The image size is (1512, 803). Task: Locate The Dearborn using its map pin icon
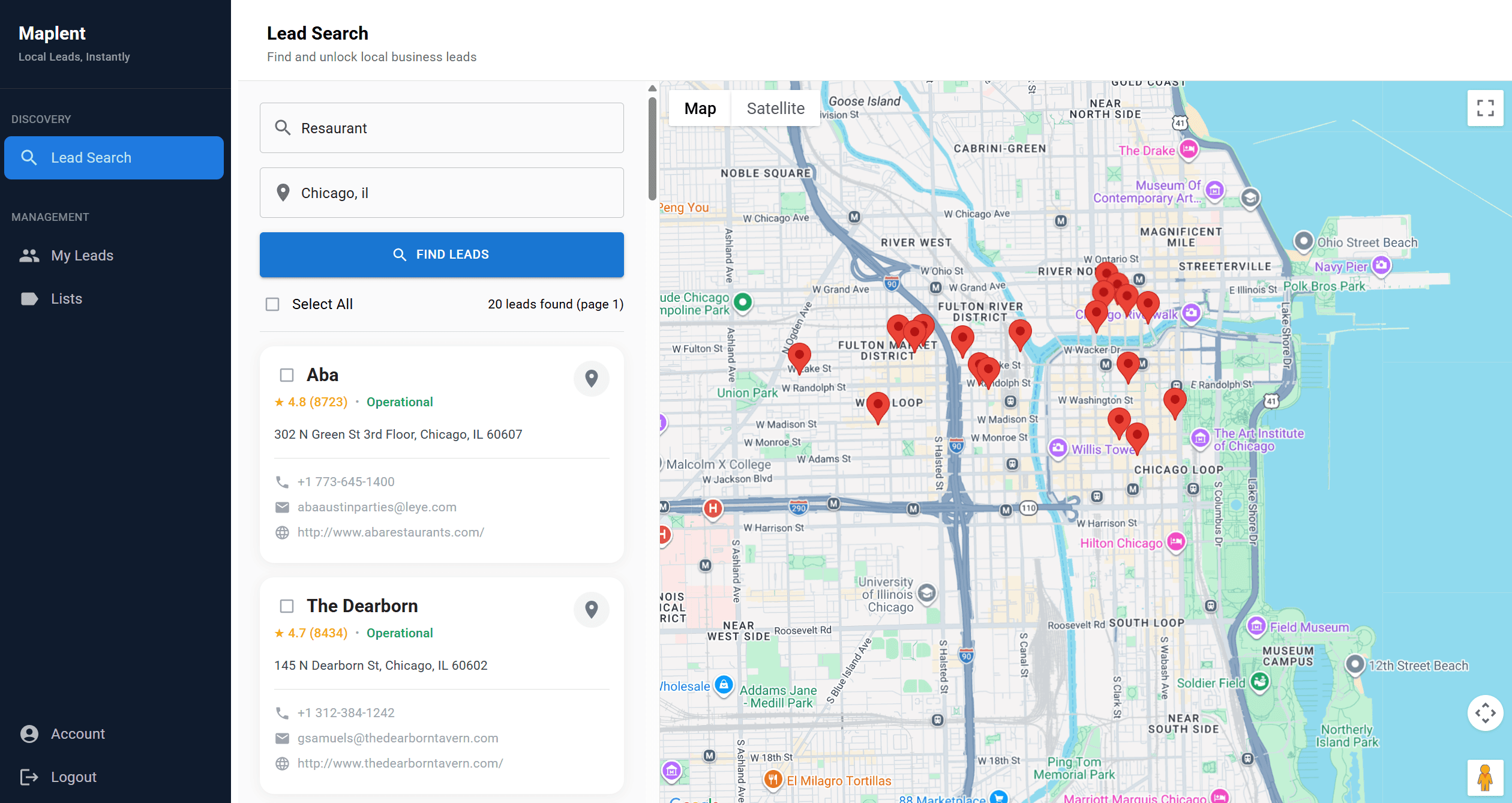click(592, 609)
